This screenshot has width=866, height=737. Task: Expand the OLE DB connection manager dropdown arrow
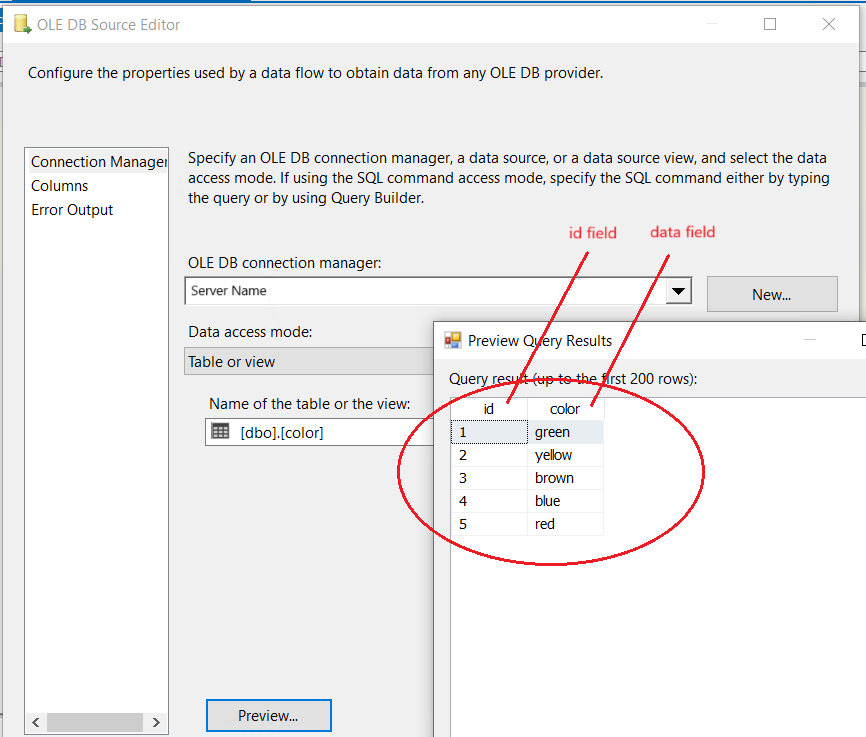point(678,292)
